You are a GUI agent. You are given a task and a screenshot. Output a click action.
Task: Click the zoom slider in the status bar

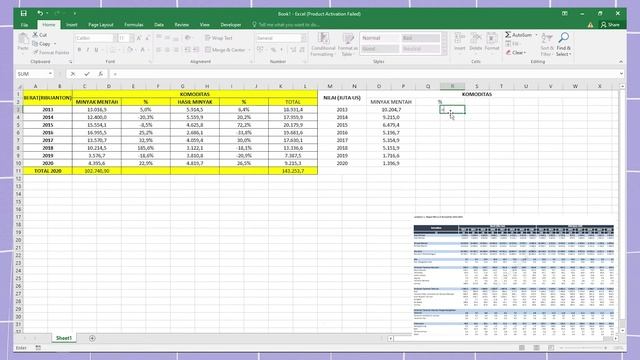click(582, 348)
